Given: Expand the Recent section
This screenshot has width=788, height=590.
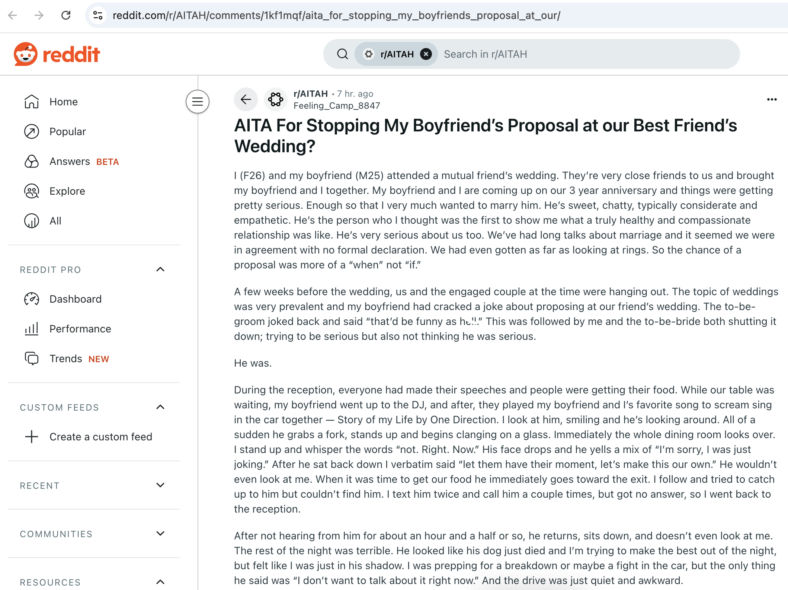Looking at the screenshot, I should click(x=160, y=485).
